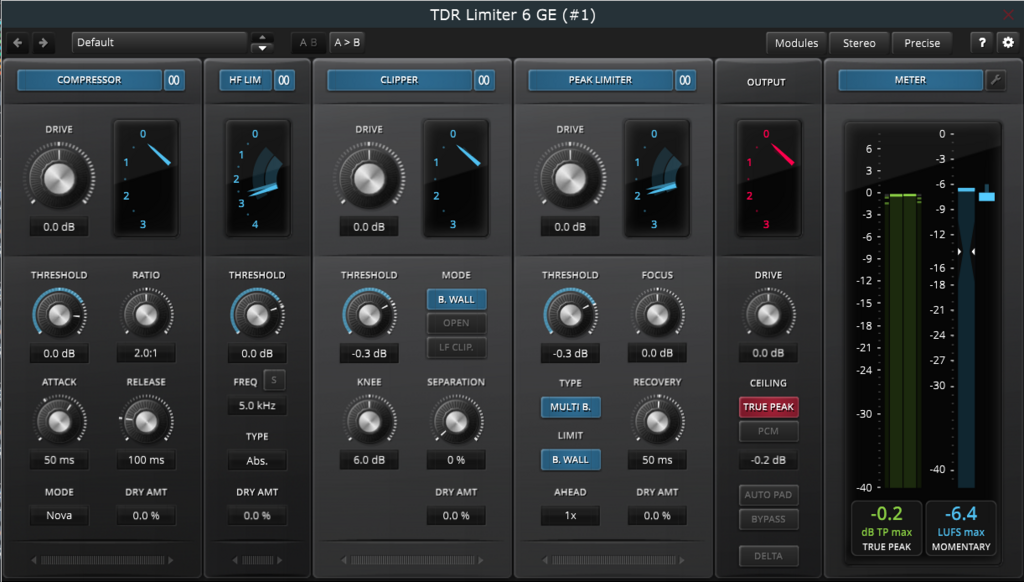
Task: Click the Compressor ATTACK knob
Action: click(59, 422)
